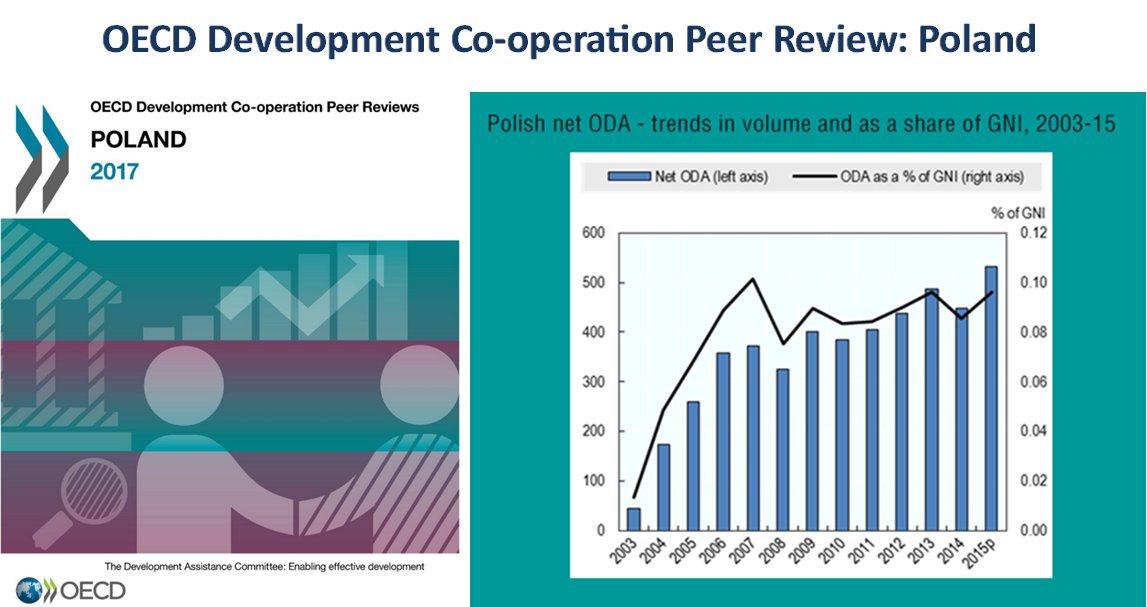
Task: Click the '600' left axis value
Action: pos(593,233)
